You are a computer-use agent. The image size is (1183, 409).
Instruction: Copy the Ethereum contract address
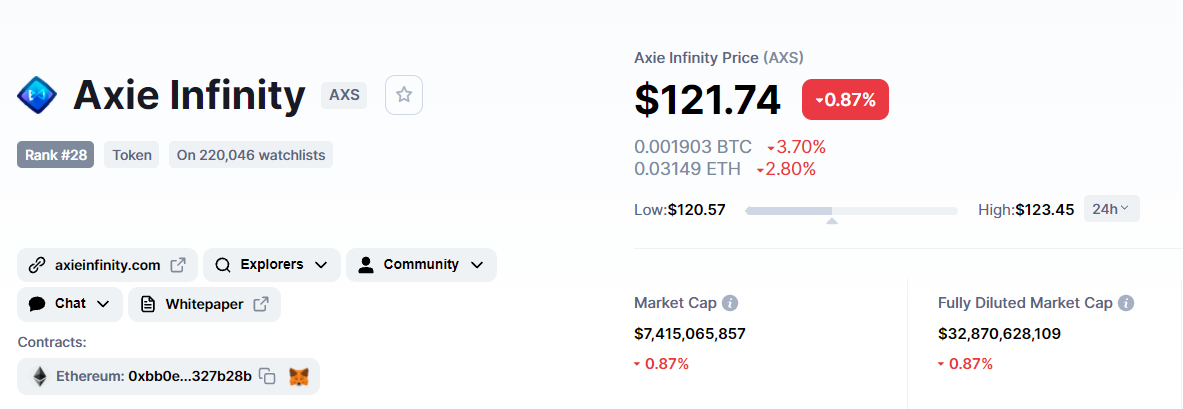tap(267, 376)
